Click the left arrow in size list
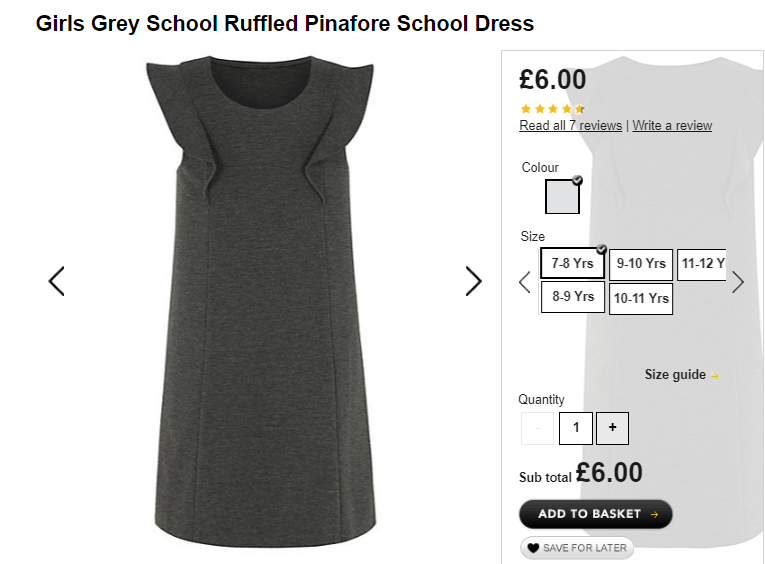The image size is (765, 564). 525,282
